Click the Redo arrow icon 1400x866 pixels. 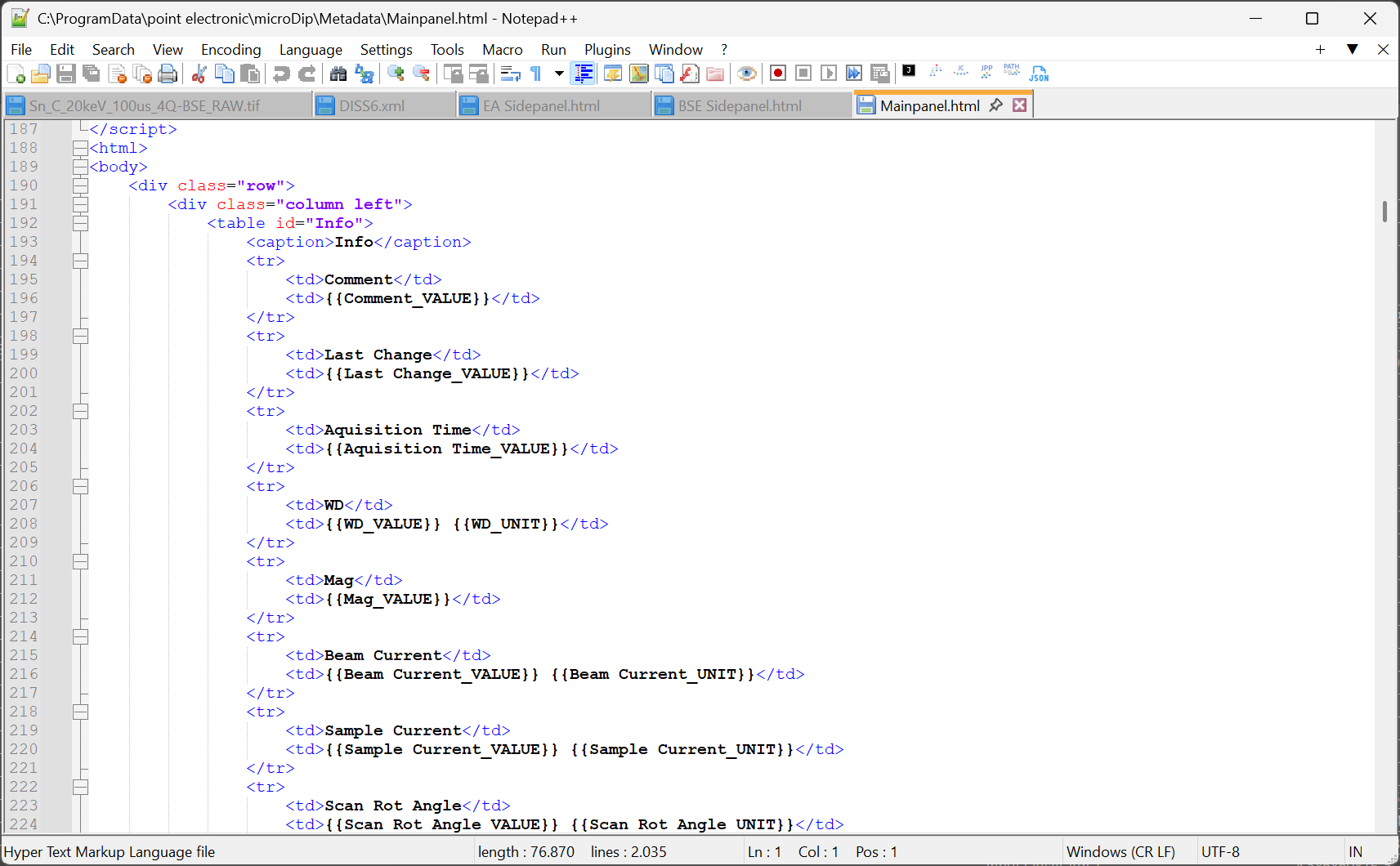[x=306, y=74]
